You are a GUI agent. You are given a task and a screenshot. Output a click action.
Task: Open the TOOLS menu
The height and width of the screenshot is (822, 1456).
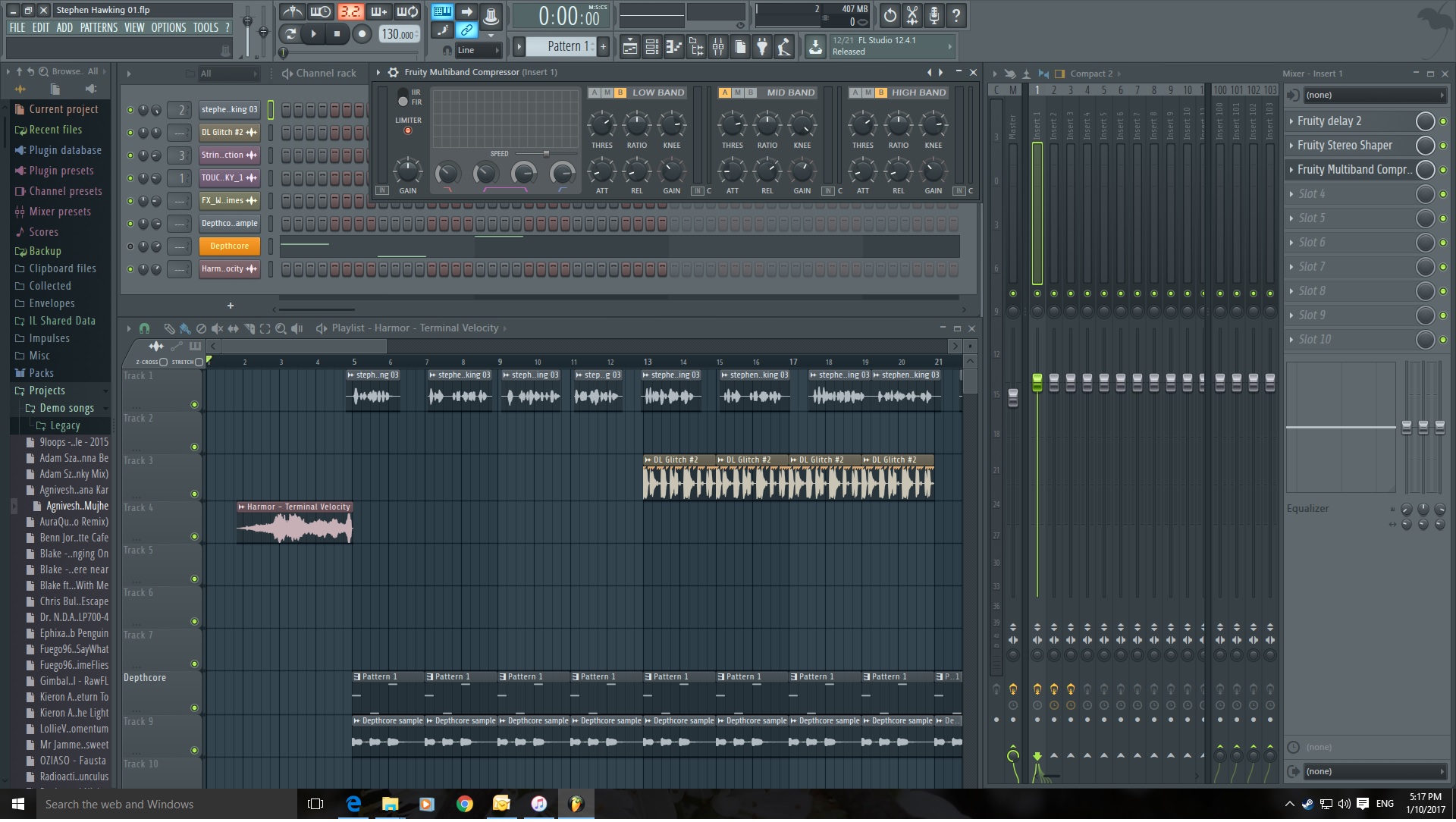206,27
